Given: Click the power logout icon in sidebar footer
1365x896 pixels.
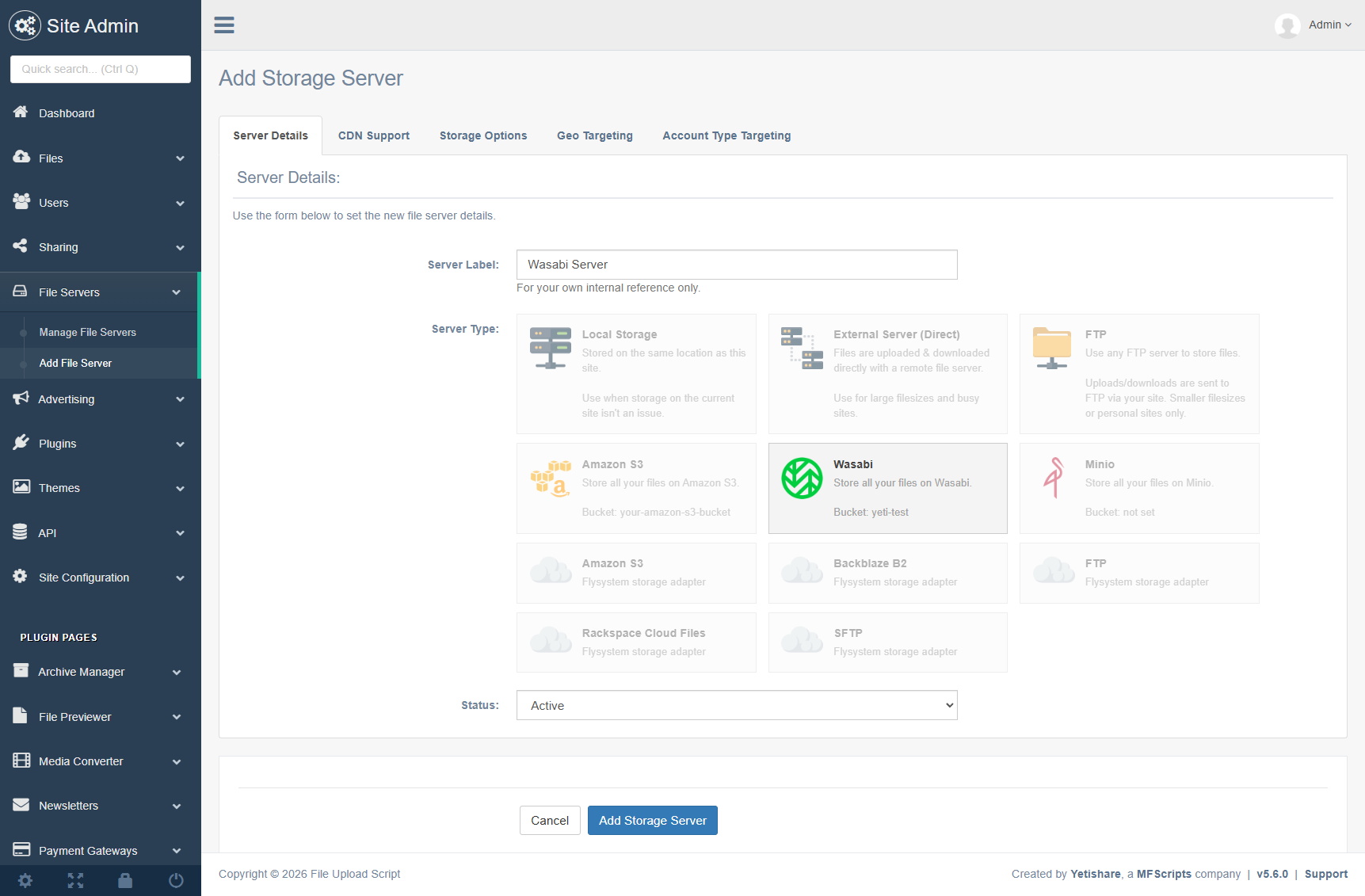Looking at the screenshot, I should click(x=176, y=880).
